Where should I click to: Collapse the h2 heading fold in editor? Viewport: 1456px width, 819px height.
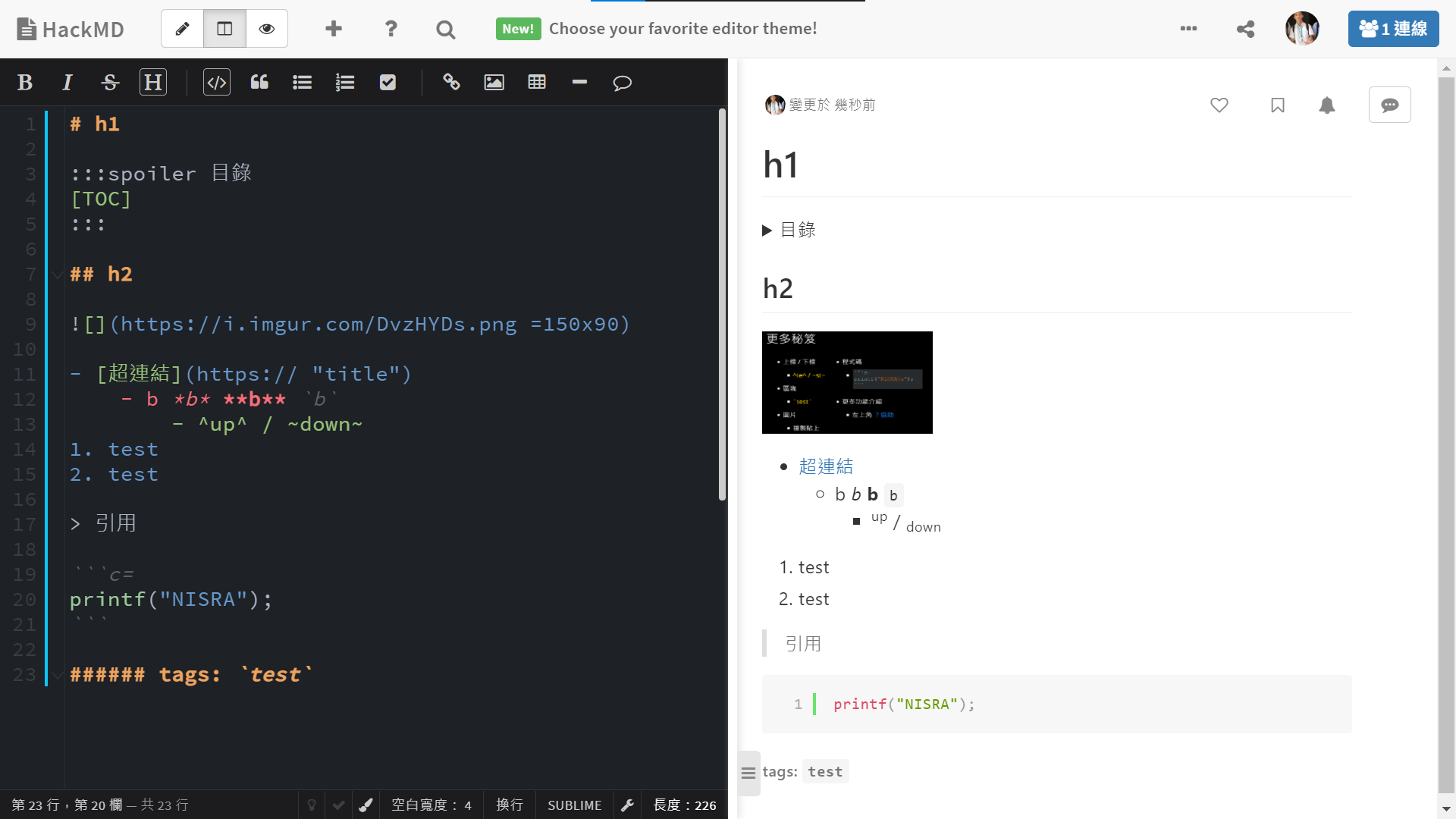point(58,275)
